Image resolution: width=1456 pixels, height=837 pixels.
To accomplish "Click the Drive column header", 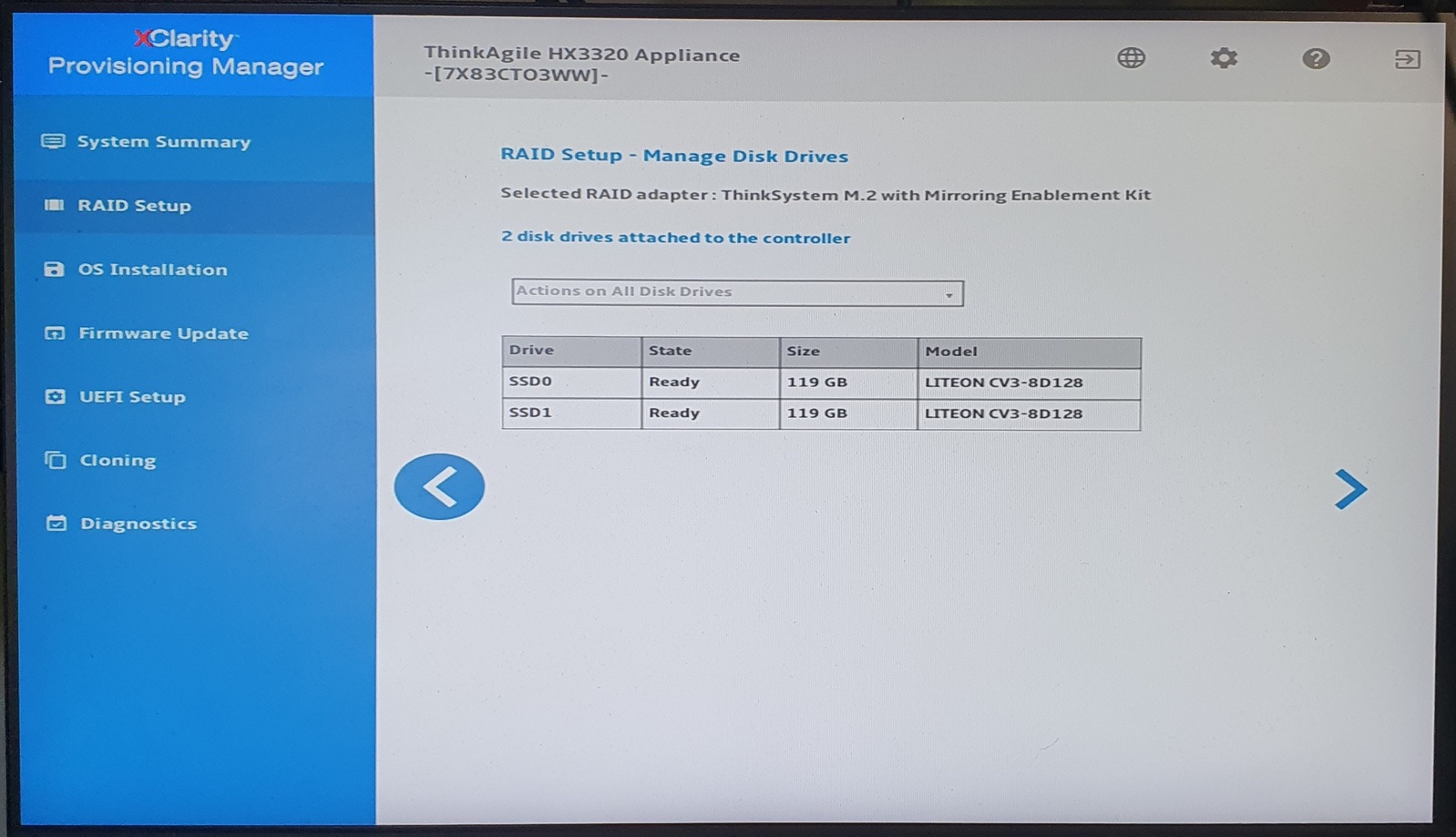I will [x=570, y=351].
